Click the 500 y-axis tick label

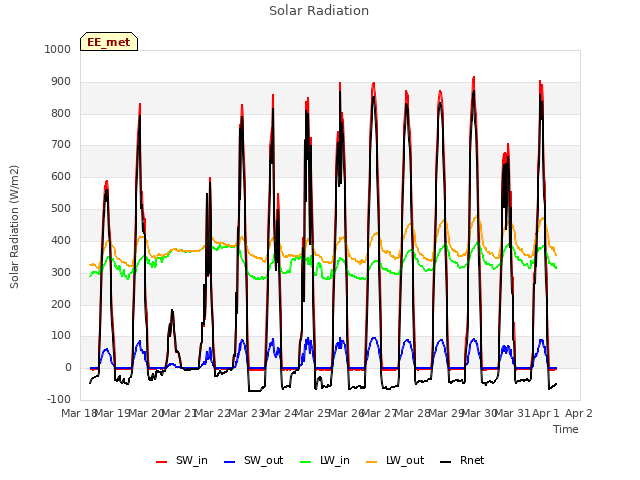click(x=61, y=209)
